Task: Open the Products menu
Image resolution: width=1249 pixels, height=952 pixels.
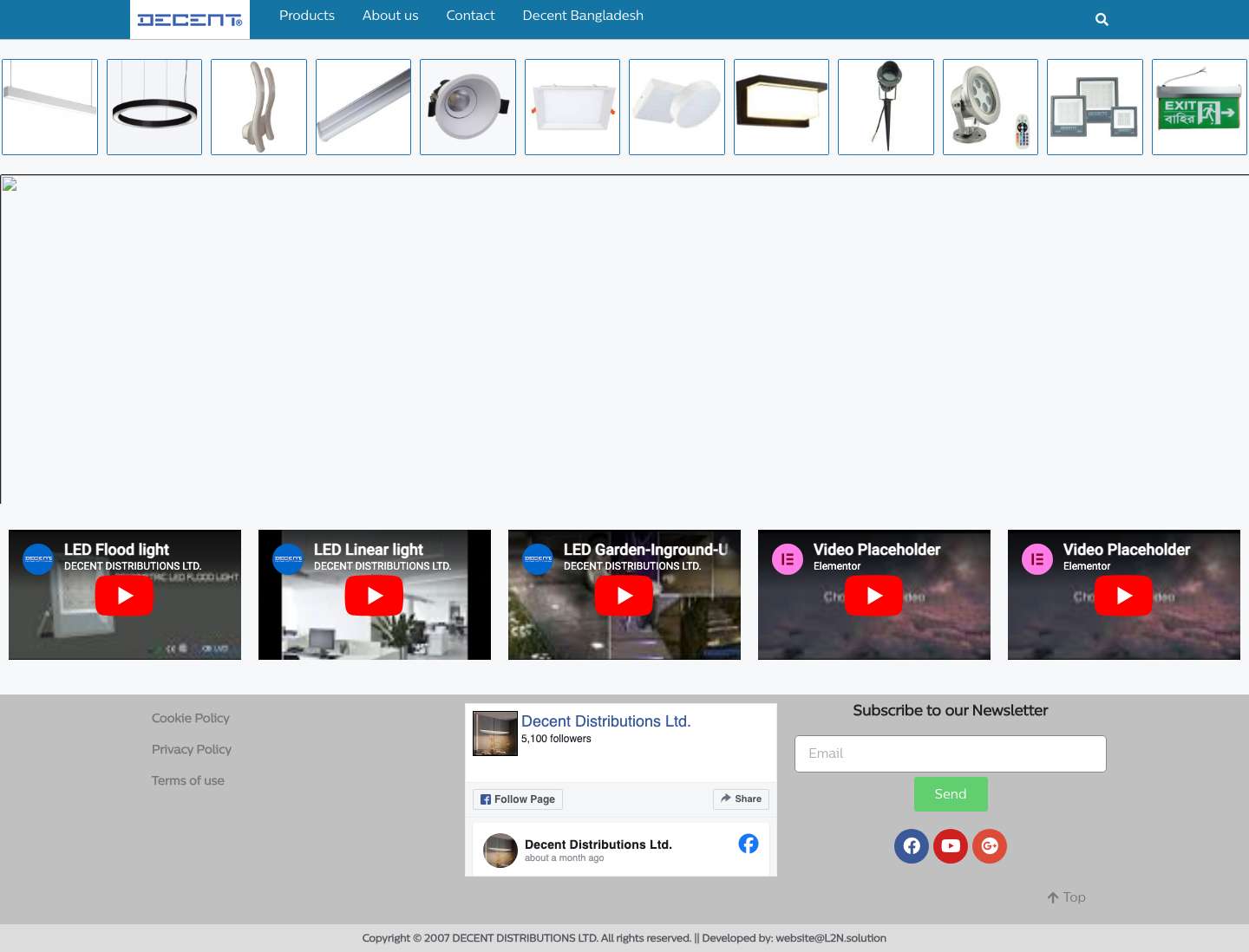Action: pyautogui.click(x=307, y=16)
